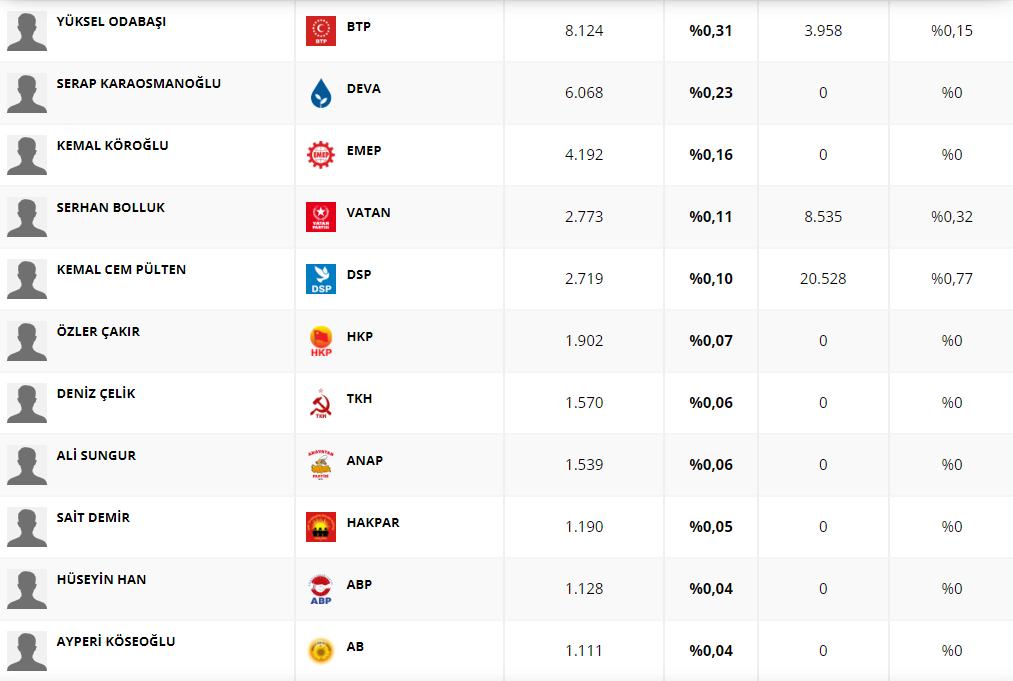Viewport: 1013px width, 681px height.
Task: Click Özler Çakır's avatar thumbnail
Action: [x=27, y=341]
